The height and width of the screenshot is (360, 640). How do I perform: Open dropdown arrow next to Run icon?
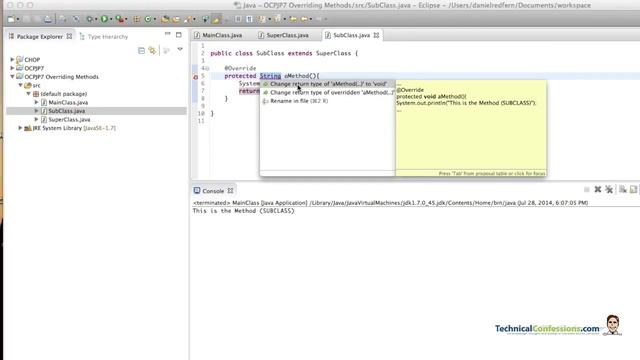coord(111,20)
